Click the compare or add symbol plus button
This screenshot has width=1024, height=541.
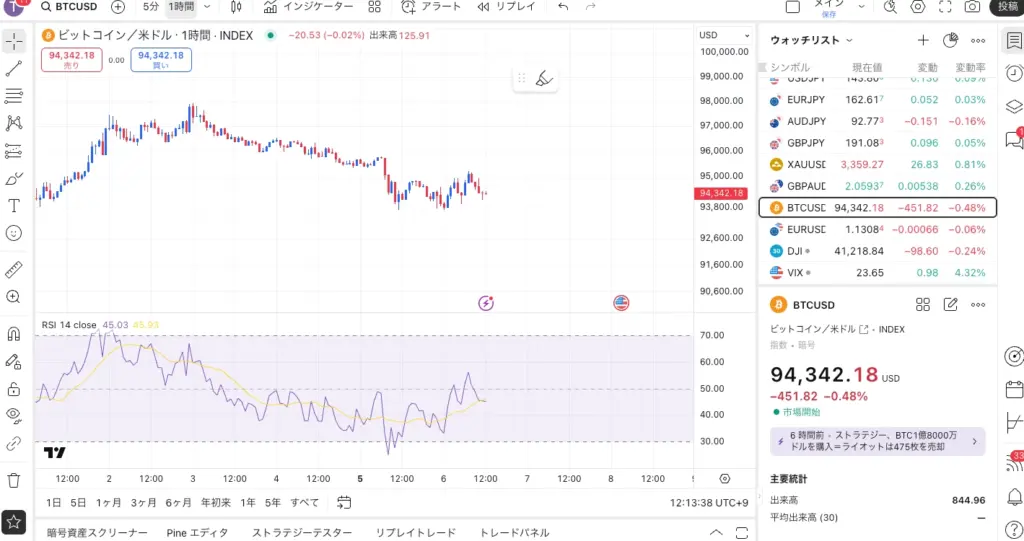tap(118, 7)
